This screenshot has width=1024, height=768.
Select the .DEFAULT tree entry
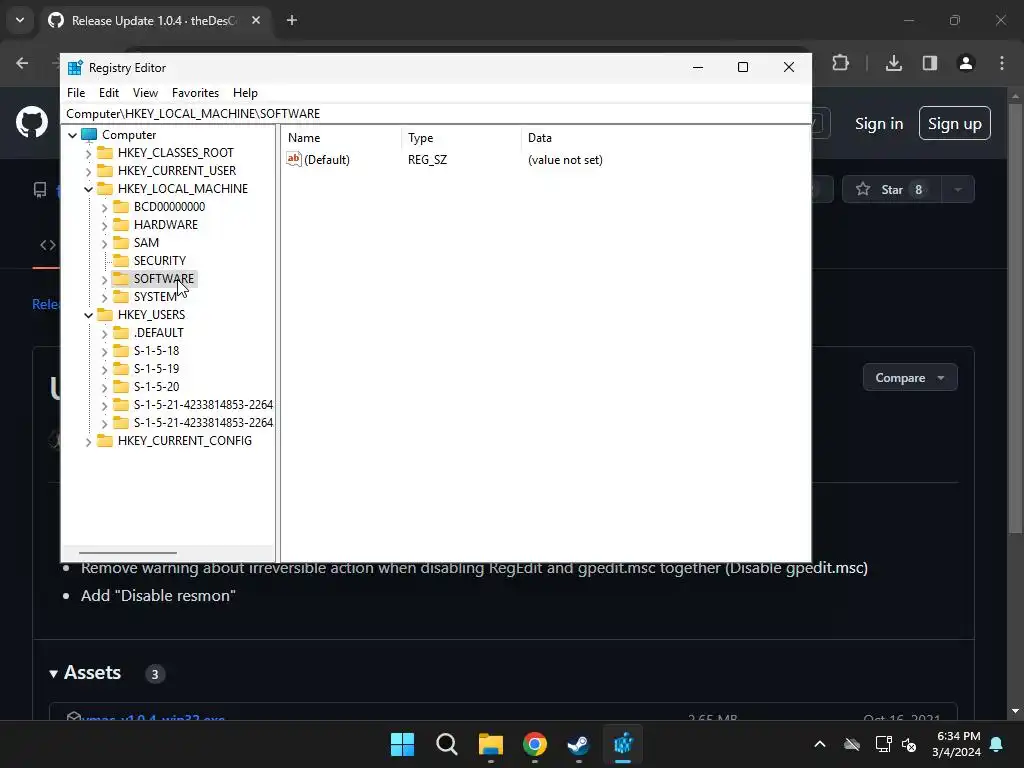(159, 332)
